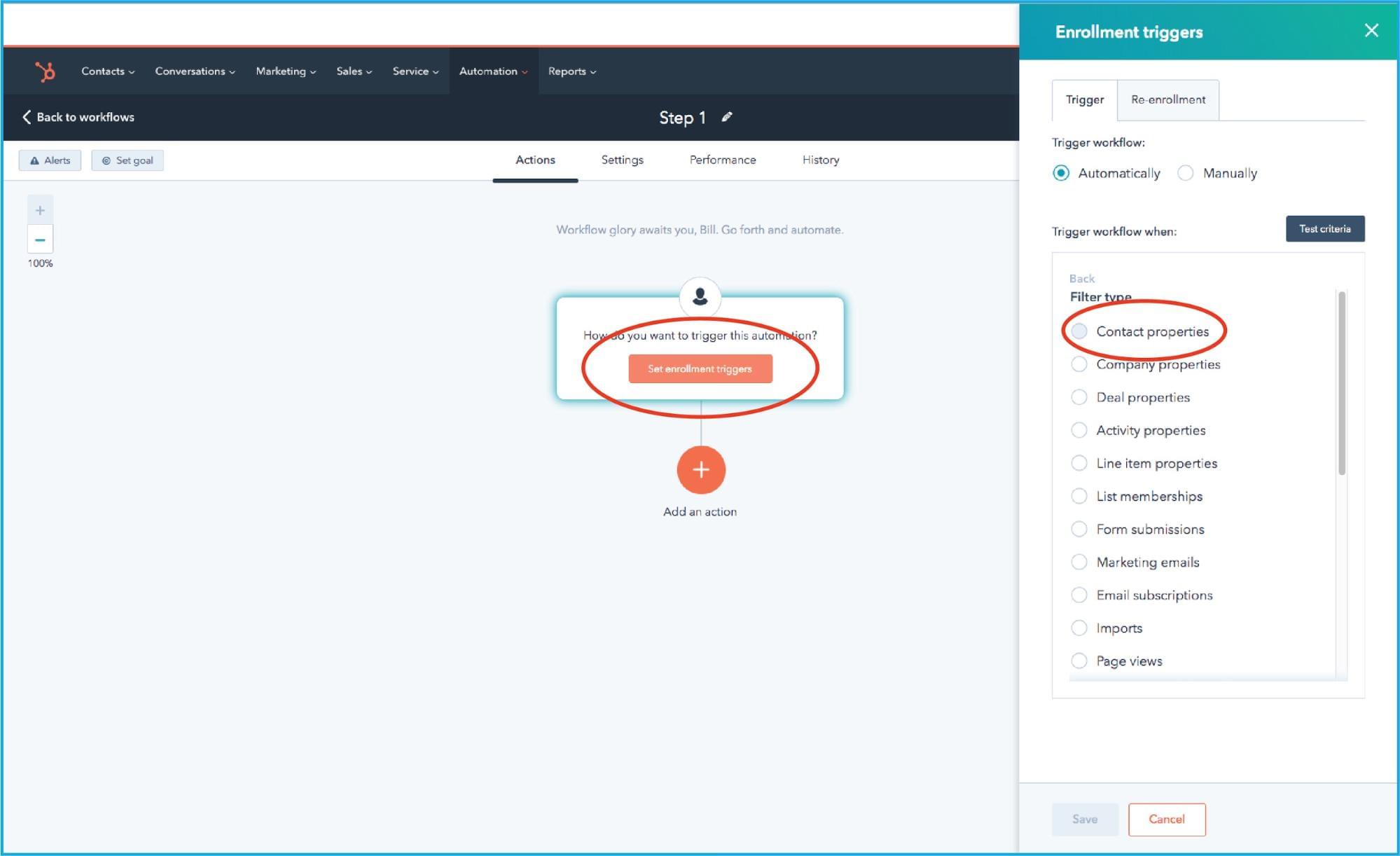Choose List memberships filter type
Viewport: 1400px width, 856px height.
click(1079, 496)
